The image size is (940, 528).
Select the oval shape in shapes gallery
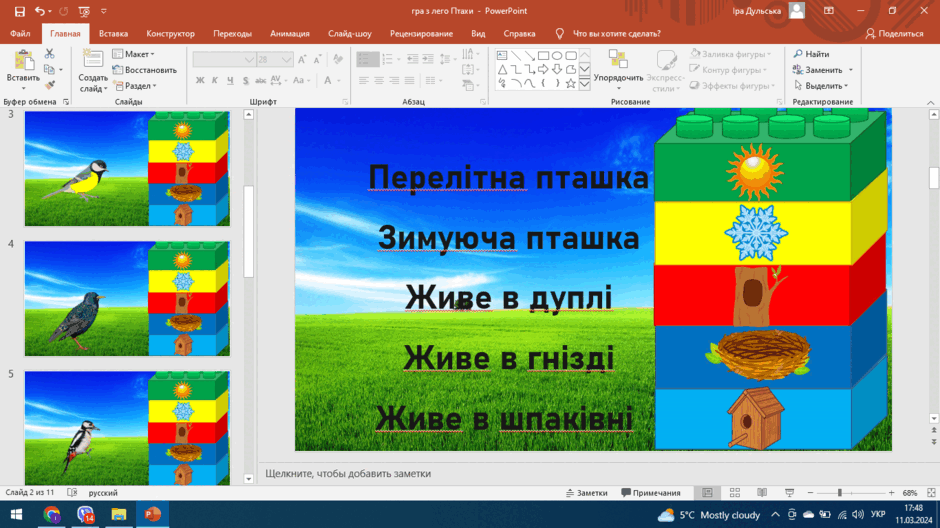coord(557,56)
